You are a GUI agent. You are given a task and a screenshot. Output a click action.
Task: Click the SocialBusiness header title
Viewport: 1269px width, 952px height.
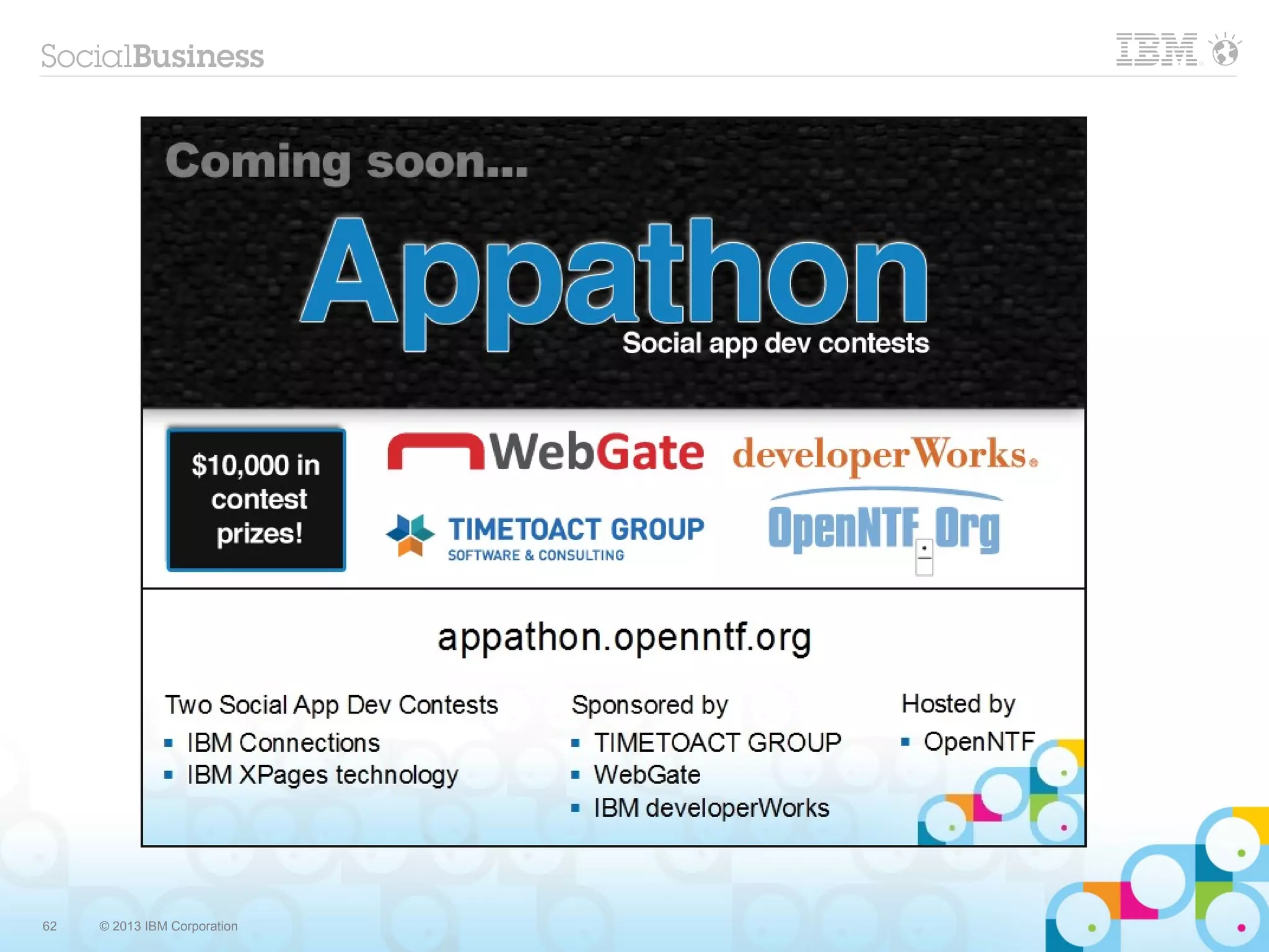pos(152,56)
